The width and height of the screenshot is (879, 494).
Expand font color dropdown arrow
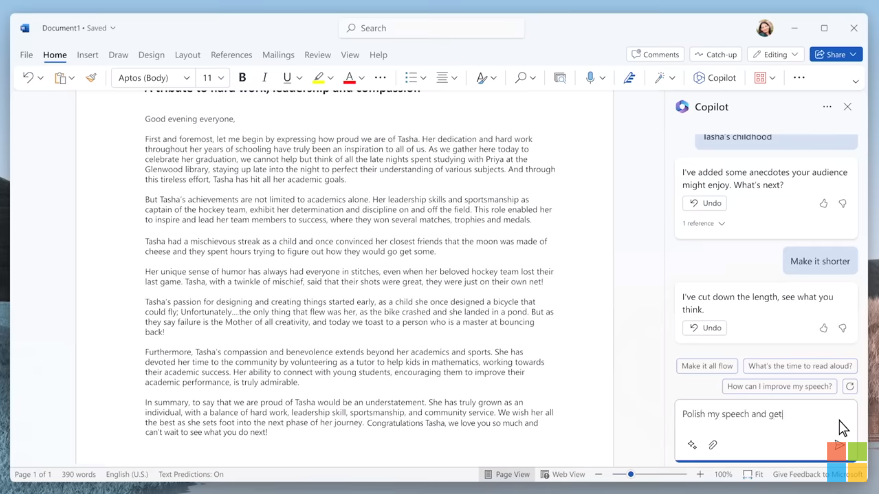362,78
